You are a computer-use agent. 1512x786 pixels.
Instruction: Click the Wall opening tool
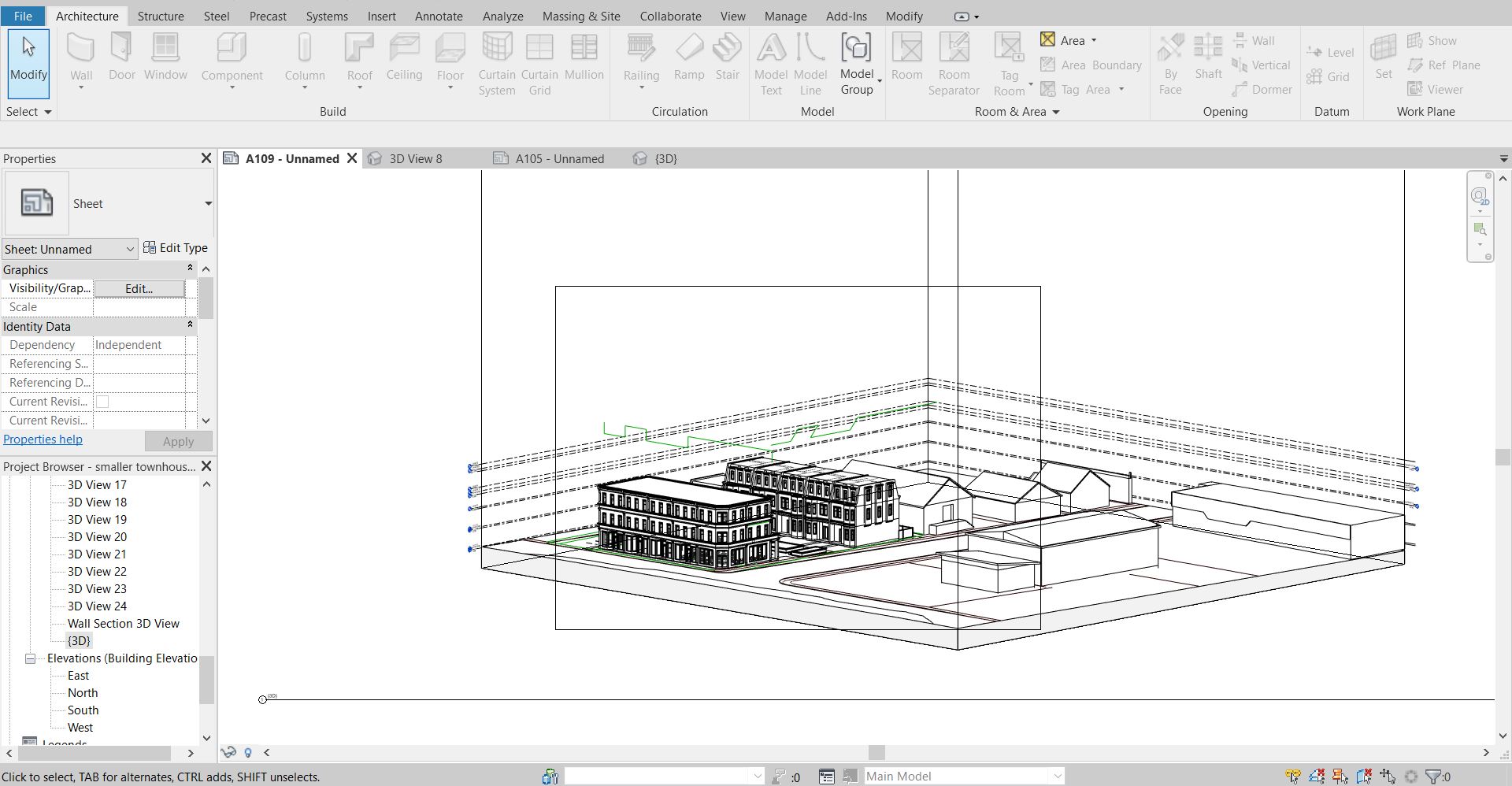pos(1254,40)
